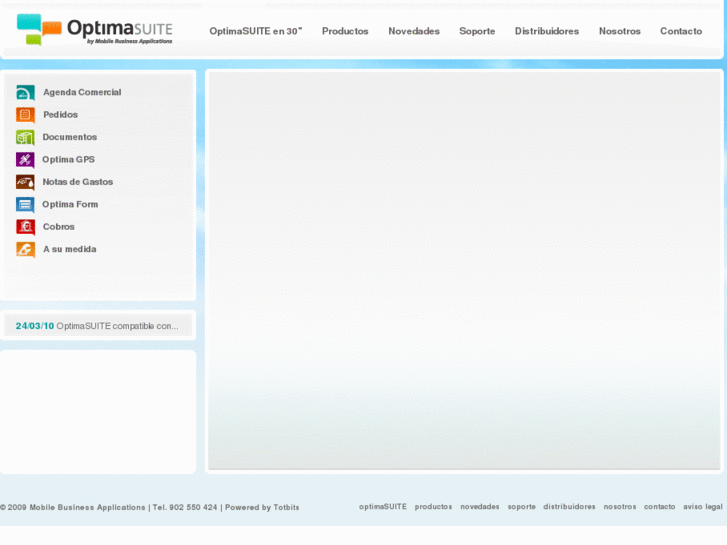Viewport: 727px width, 545px height.
Task: Click footer link contacto
Action: pos(659,507)
